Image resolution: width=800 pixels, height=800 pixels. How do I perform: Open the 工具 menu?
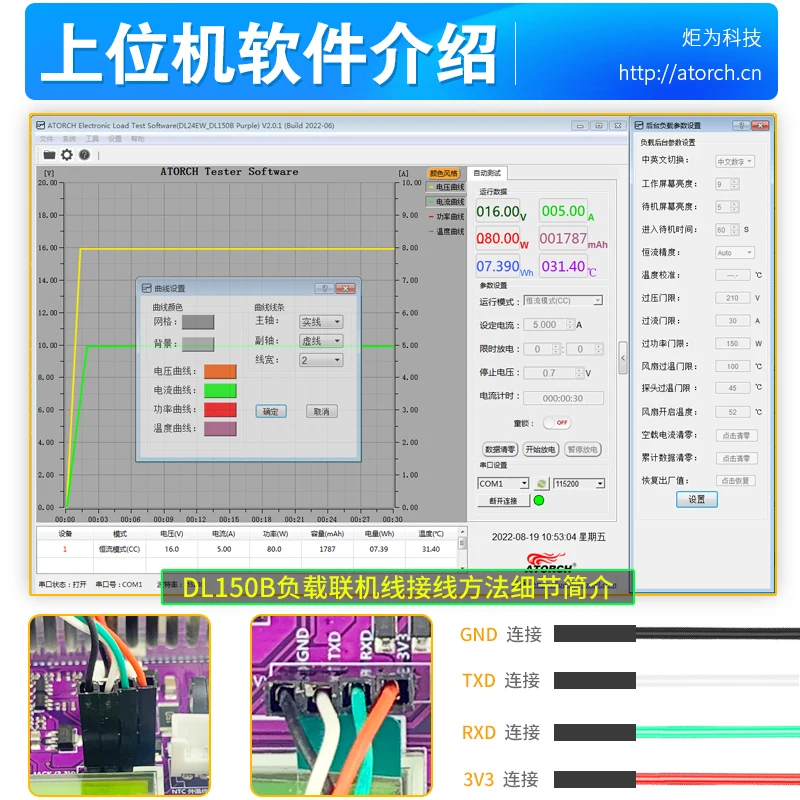tap(91, 140)
